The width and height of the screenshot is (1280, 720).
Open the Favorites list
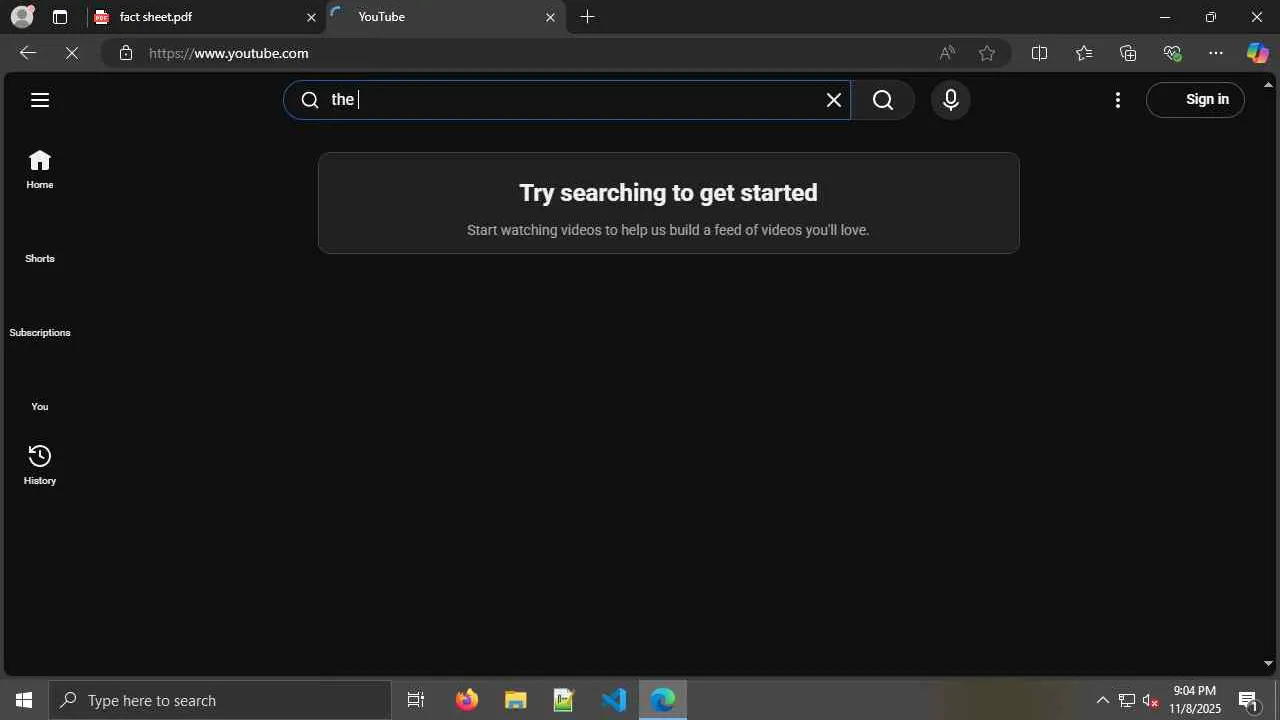1084,53
